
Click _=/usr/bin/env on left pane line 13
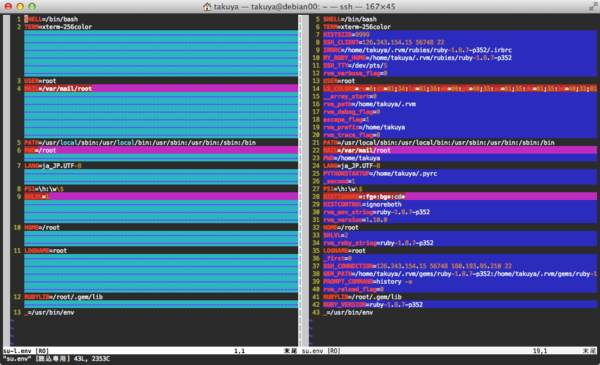[49, 312]
